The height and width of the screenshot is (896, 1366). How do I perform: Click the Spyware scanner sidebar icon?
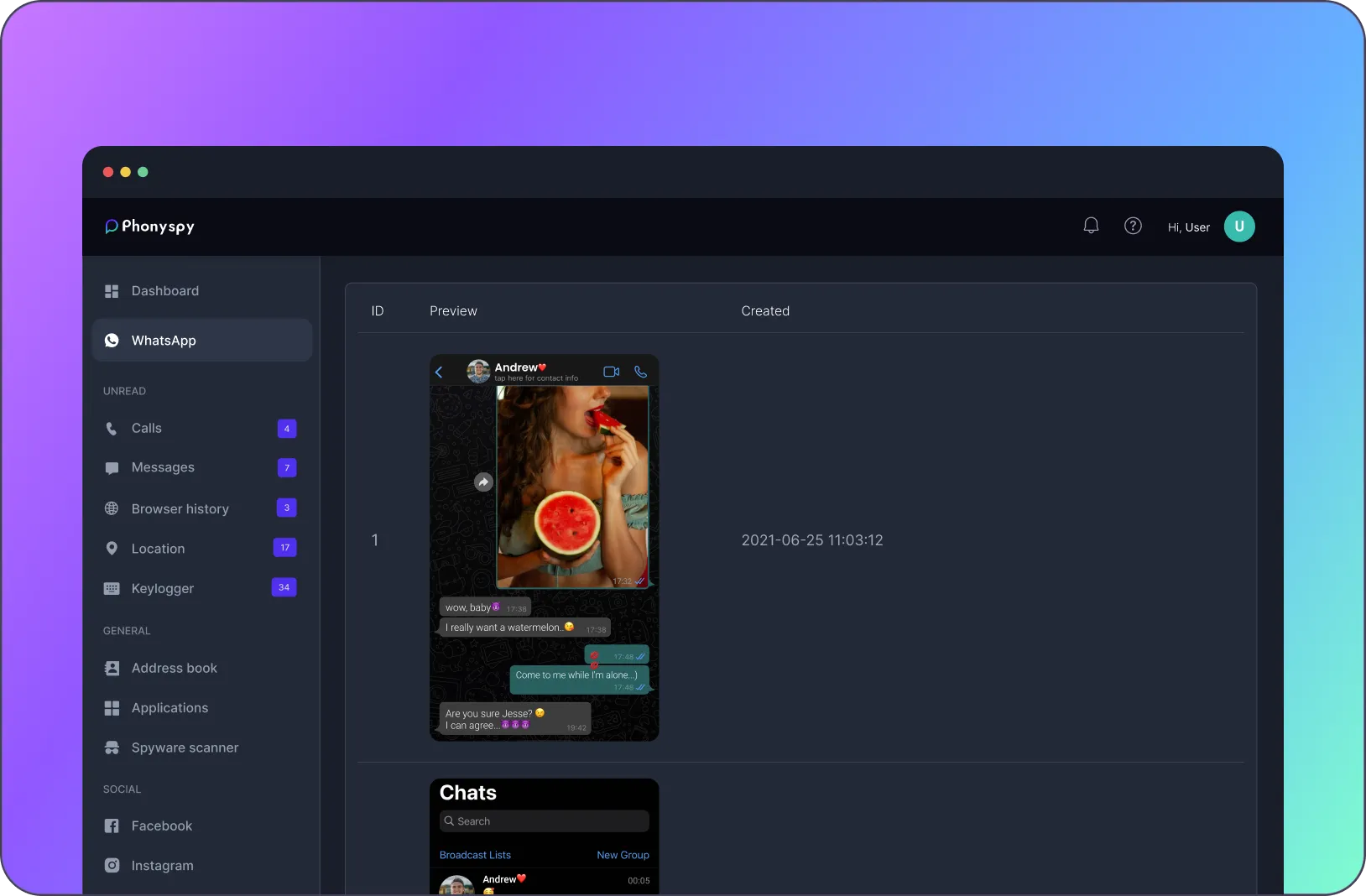tap(112, 748)
